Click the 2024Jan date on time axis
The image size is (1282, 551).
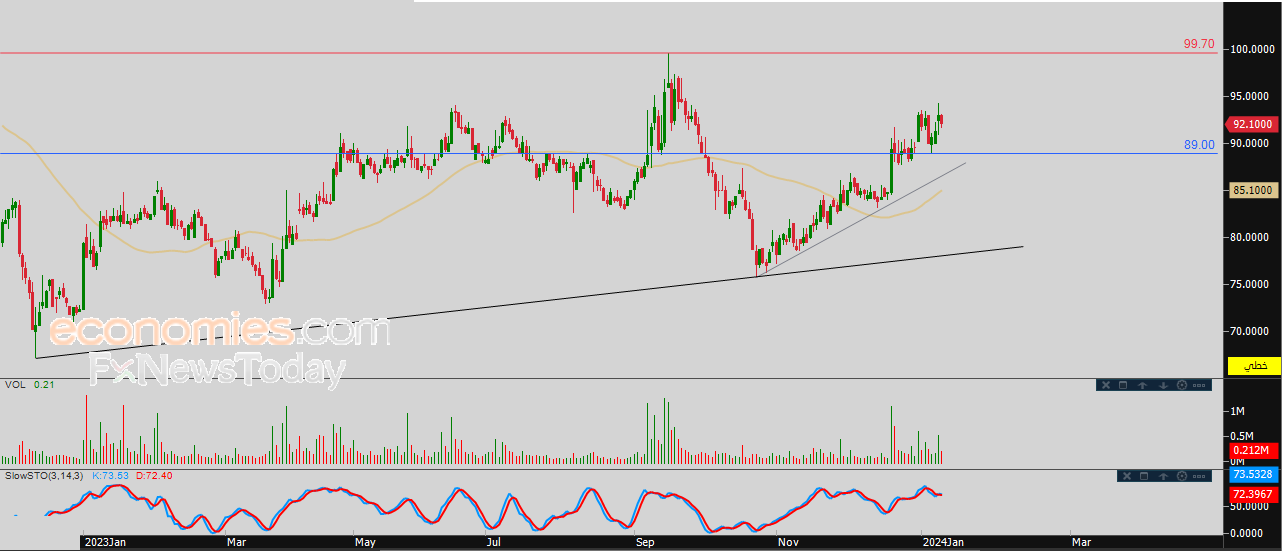[942, 542]
